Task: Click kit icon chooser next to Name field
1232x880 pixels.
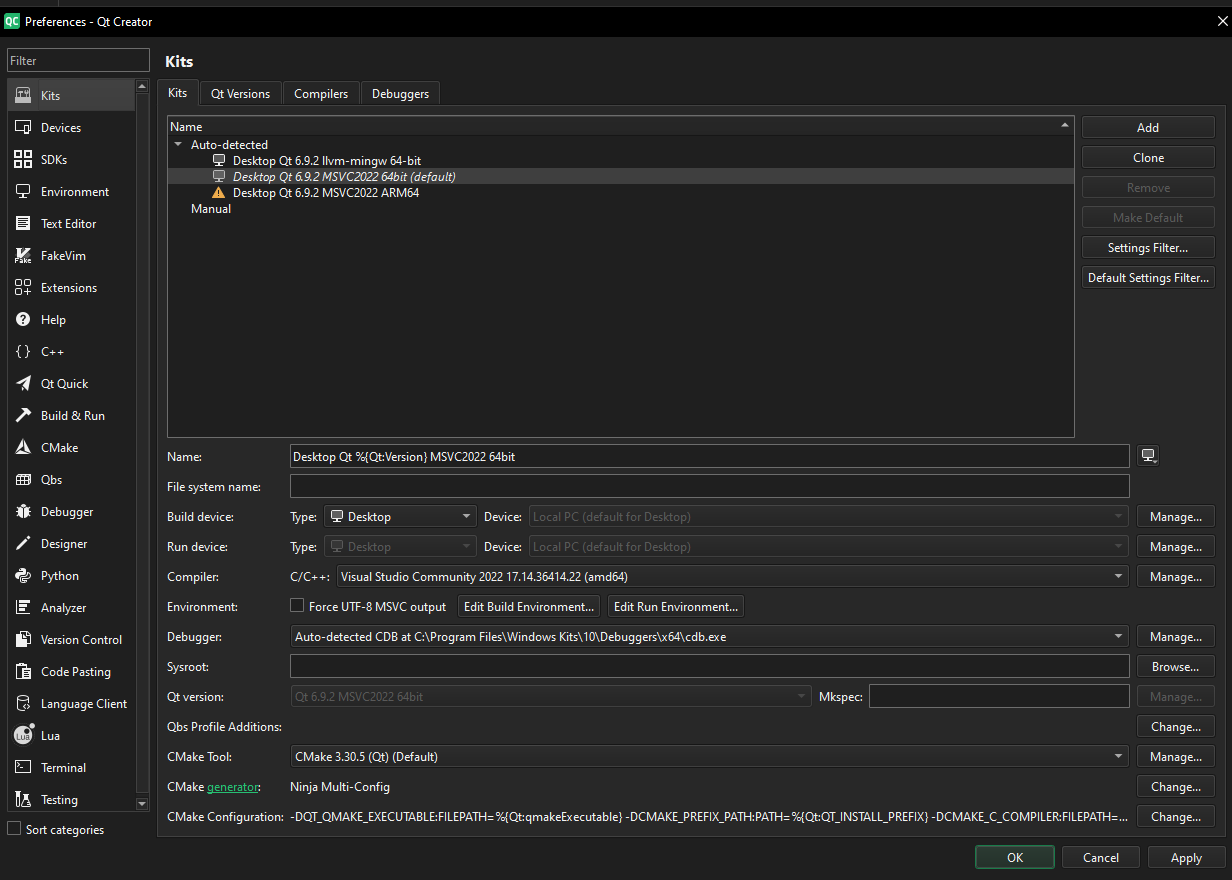Action: click(x=1148, y=456)
